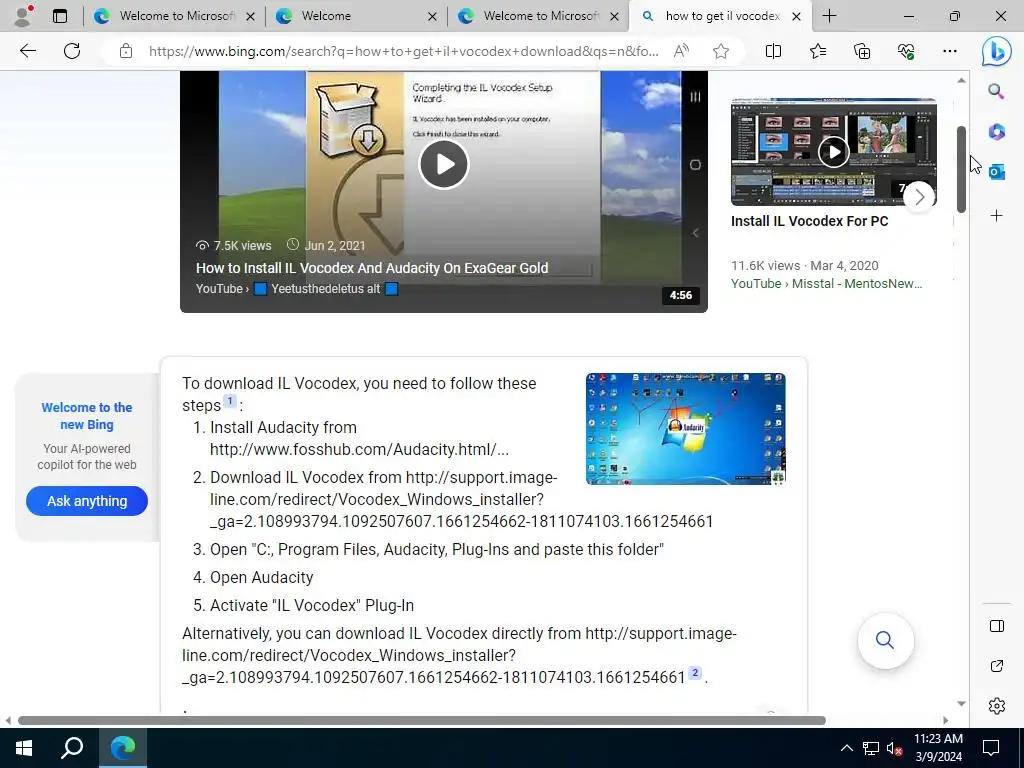The height and width of the screenshot is (768, 1024).
Task: Show next video carousel arrow
Action: click(x=920, y=197)
